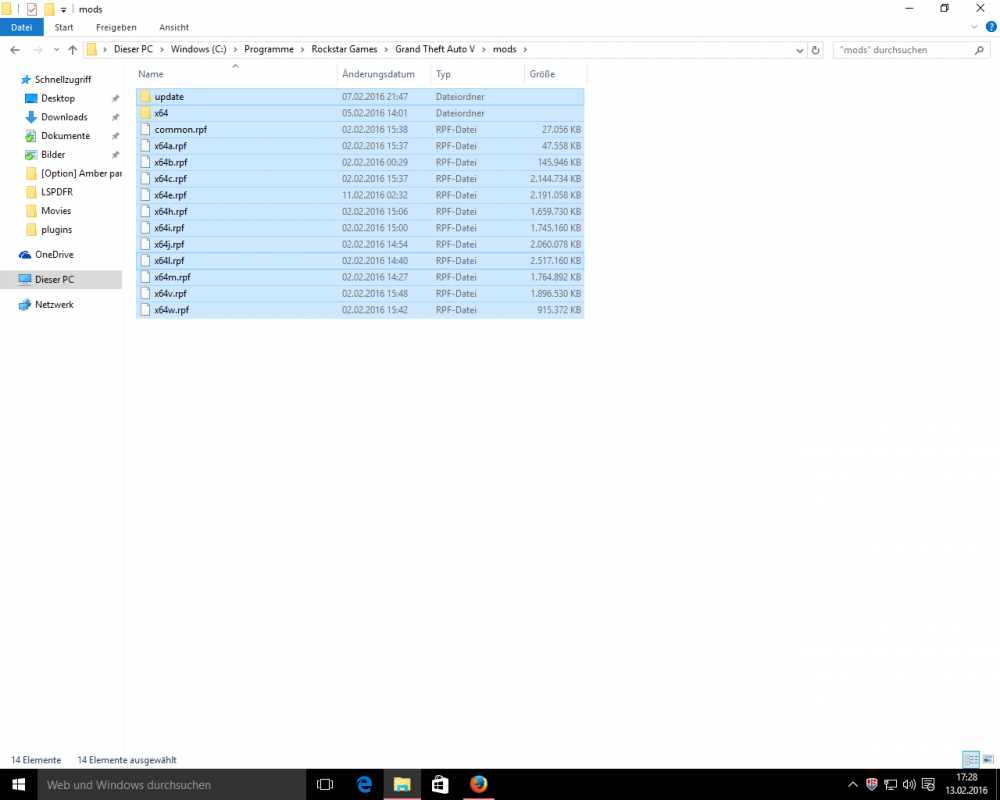Select Dieser PC in navigation pane
The height and width of the screenshot is (800, 1000).
[61, 279]
